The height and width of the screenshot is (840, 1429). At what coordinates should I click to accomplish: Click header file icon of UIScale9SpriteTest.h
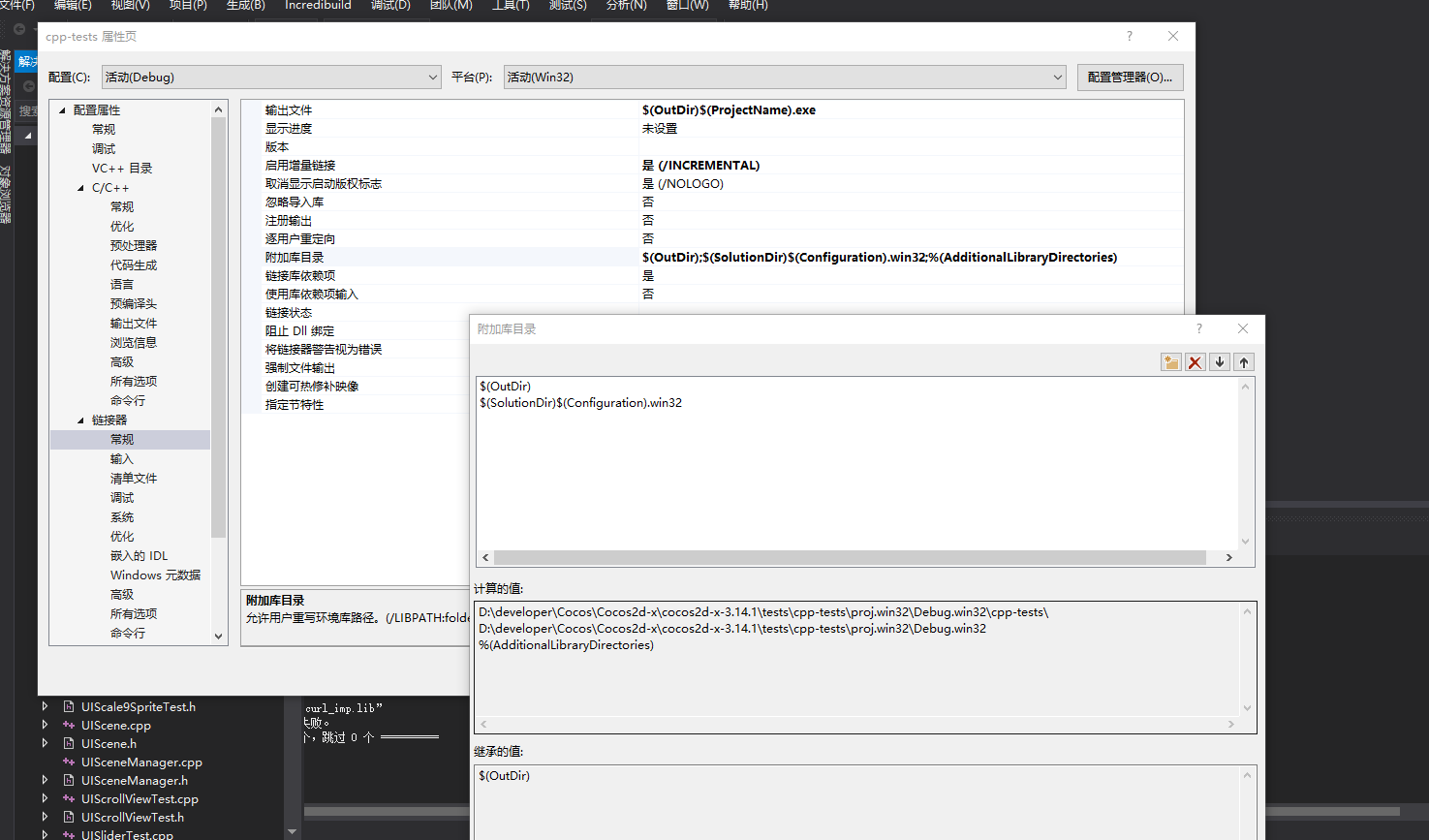tap(69, 707)
